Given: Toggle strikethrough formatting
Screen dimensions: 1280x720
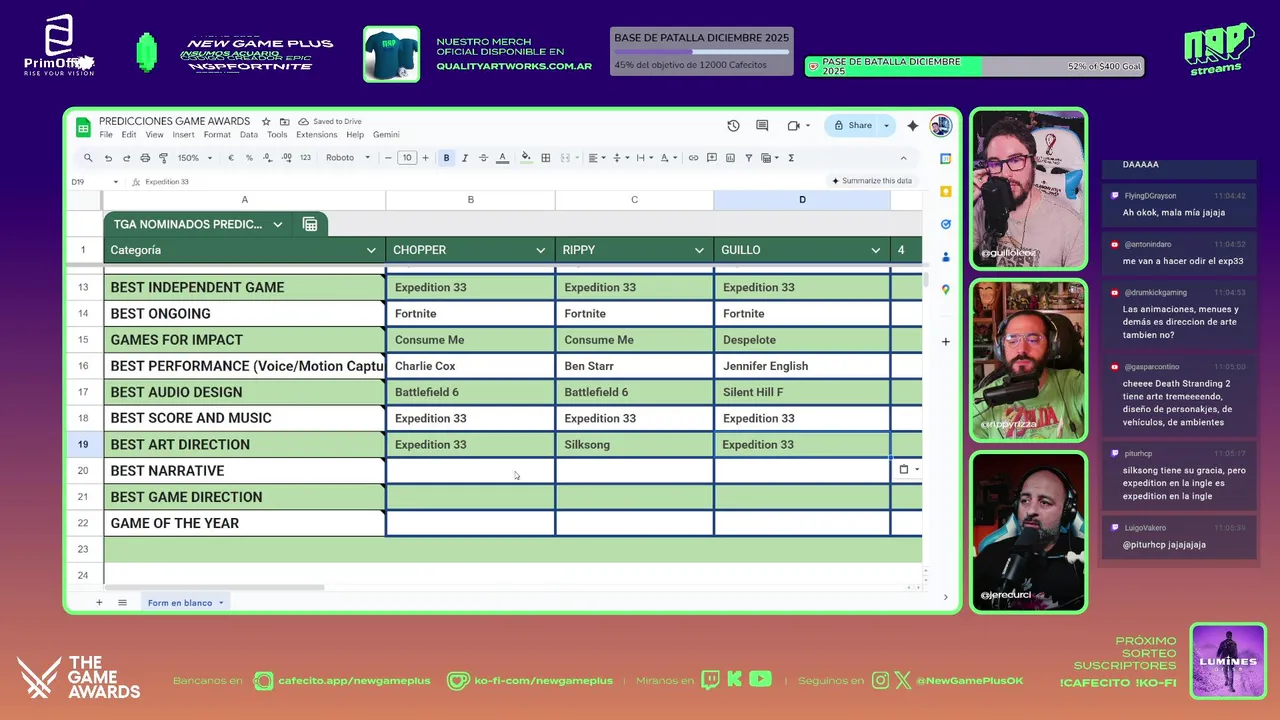Looking at the screenshot, I should tap(483, 158).
